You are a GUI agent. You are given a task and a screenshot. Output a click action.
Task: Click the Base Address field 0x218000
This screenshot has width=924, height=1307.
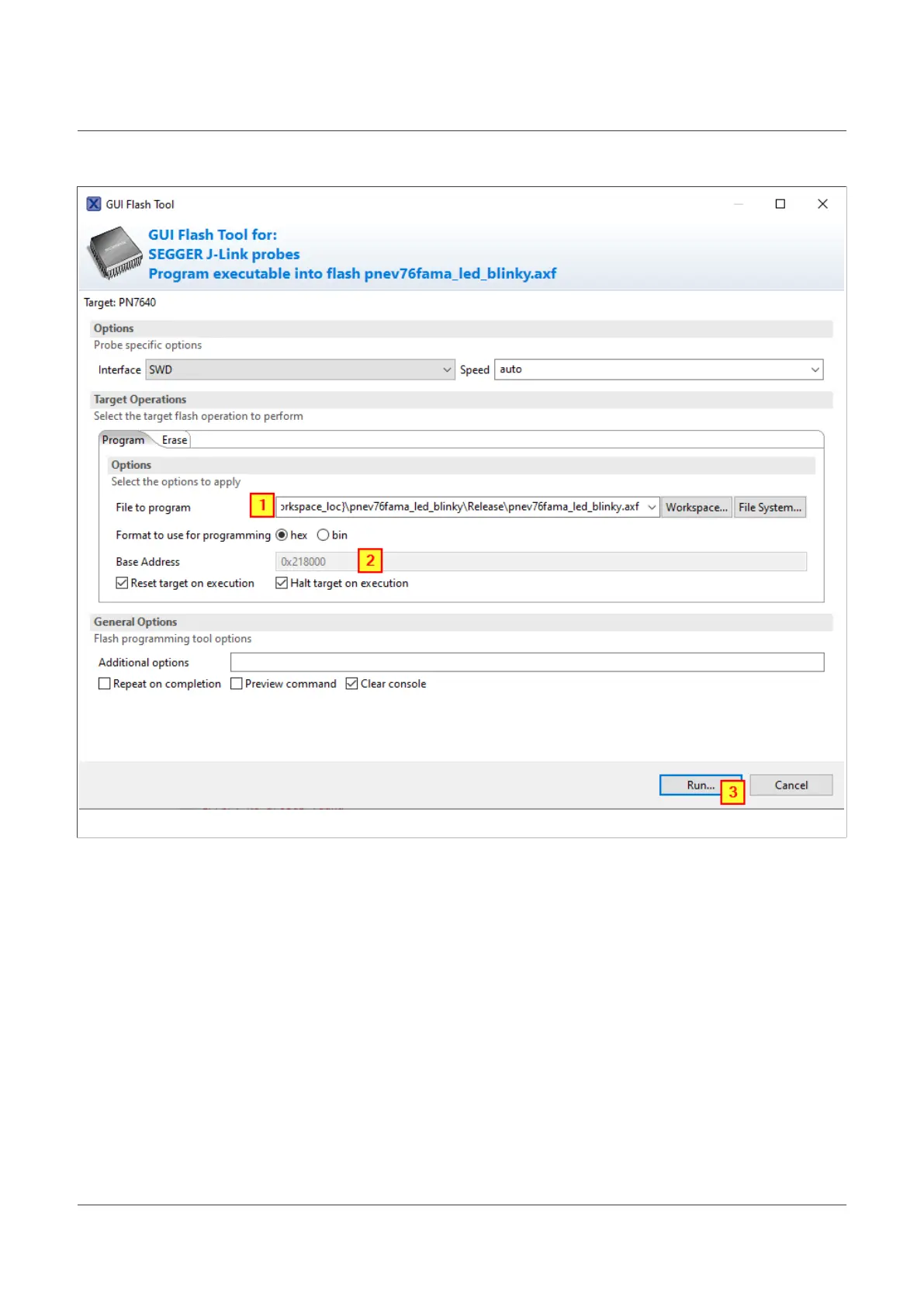[541, 561]
